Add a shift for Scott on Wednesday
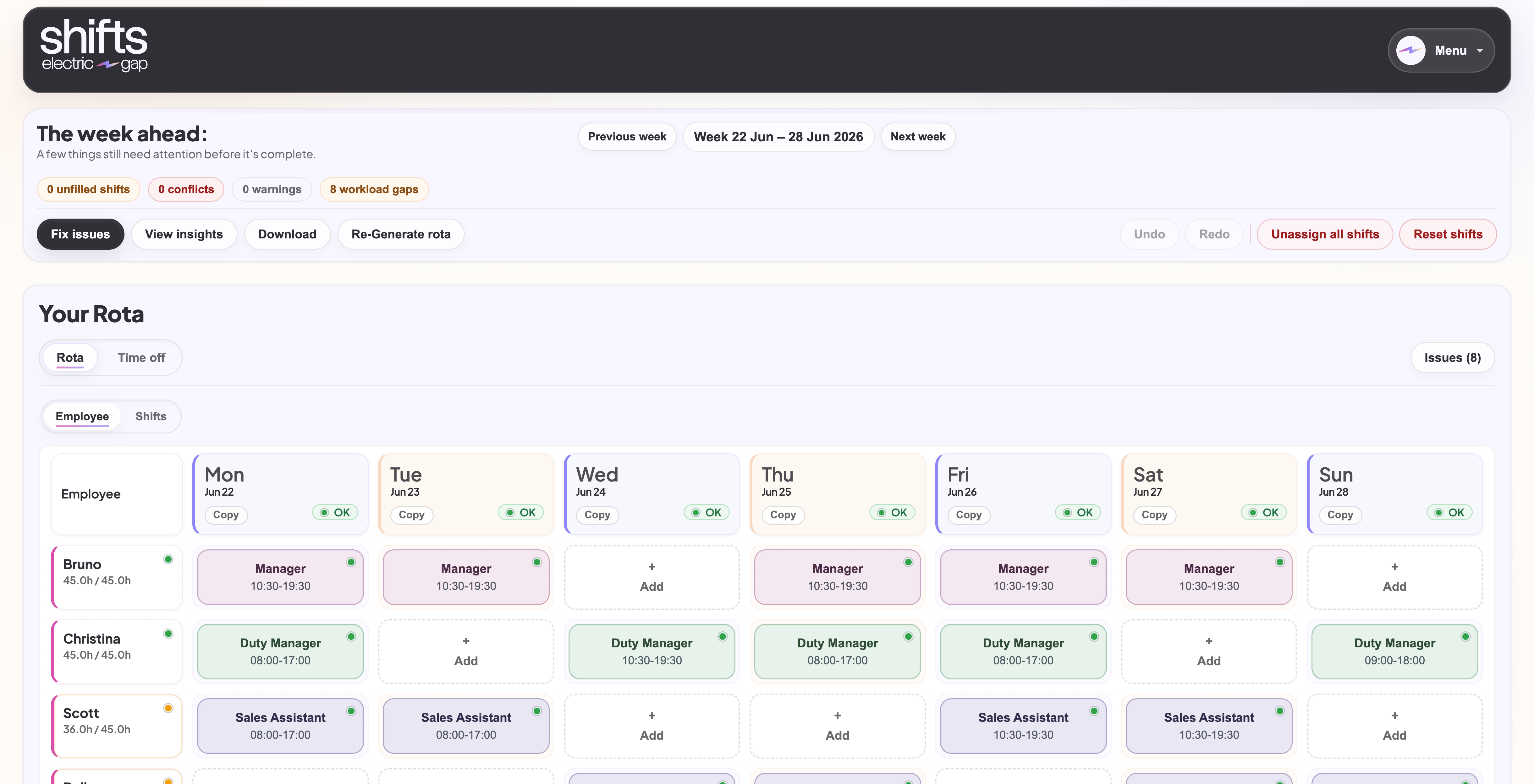This screenshot has height=784, width=1534. coord(652,726)
